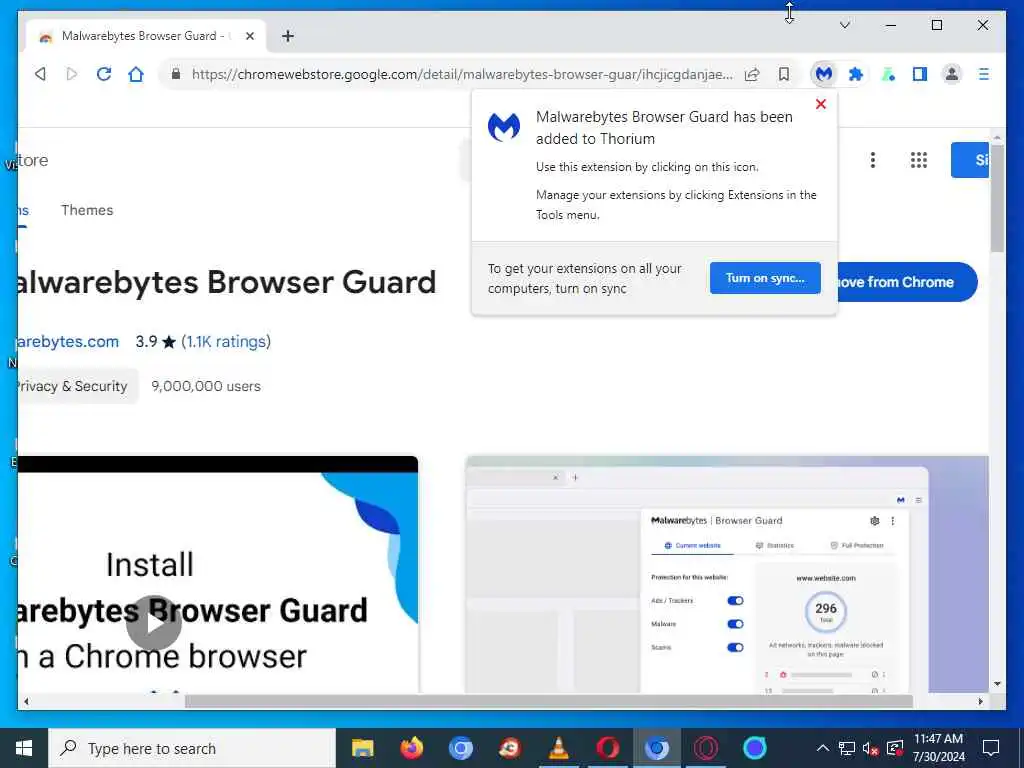
Task: Close the Malwarebytes Browser Guard tab
Action: [x=249, y=36]
